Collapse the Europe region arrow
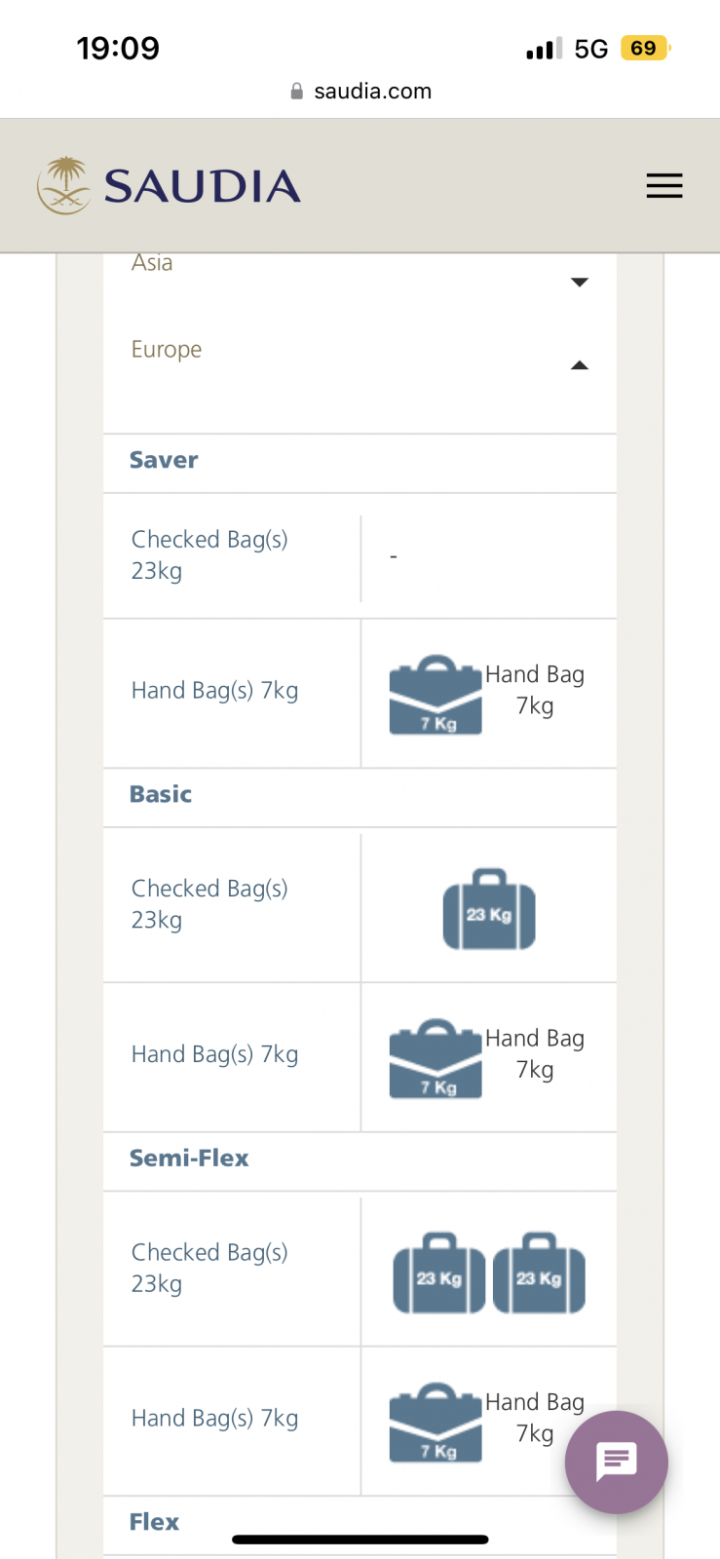Image resolution: width=720 pixels, height=1559 pixels. point(579,366)
